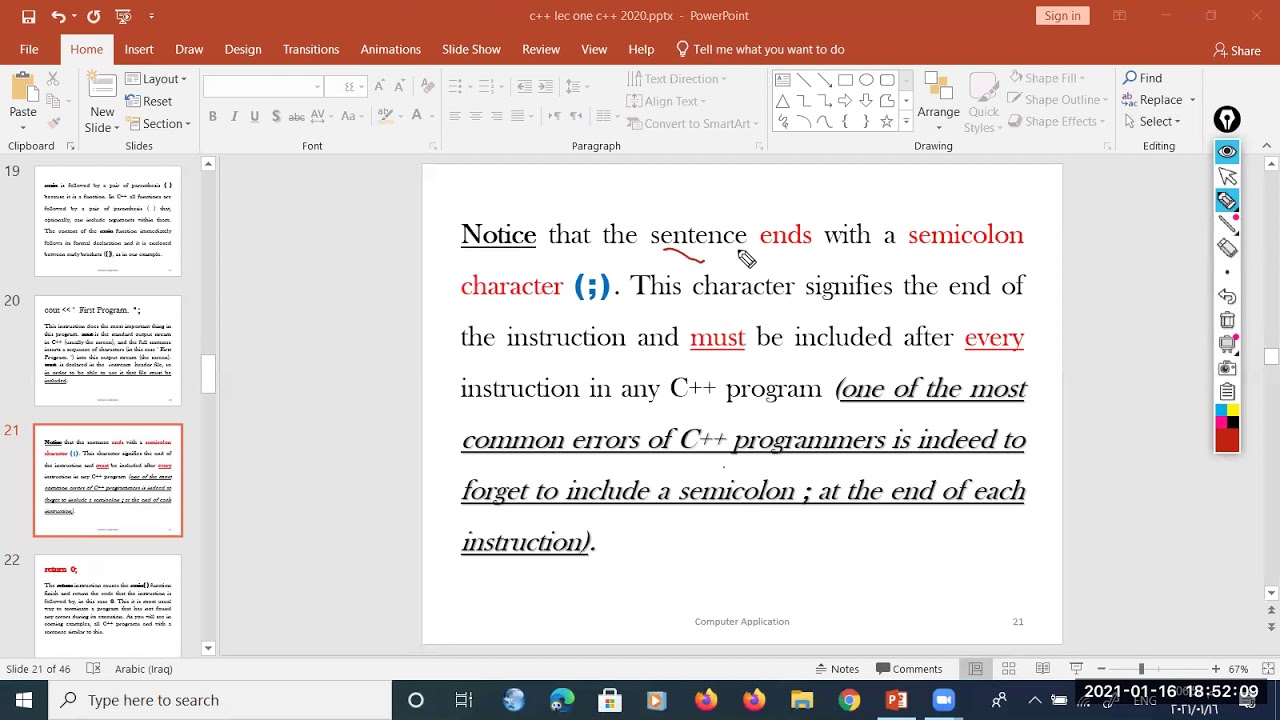Click the Share button

pyautogui.click(x=1237, y=50)
